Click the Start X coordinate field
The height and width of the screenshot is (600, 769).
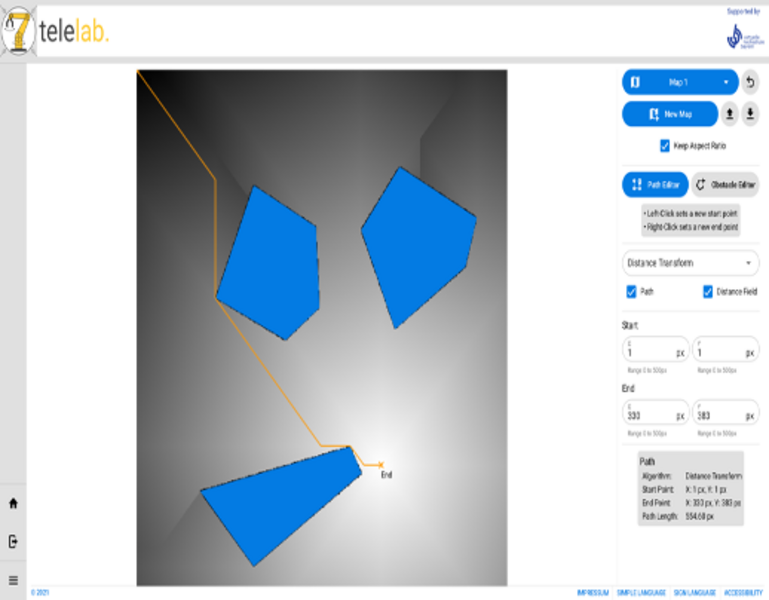click(x=650, y=352)
